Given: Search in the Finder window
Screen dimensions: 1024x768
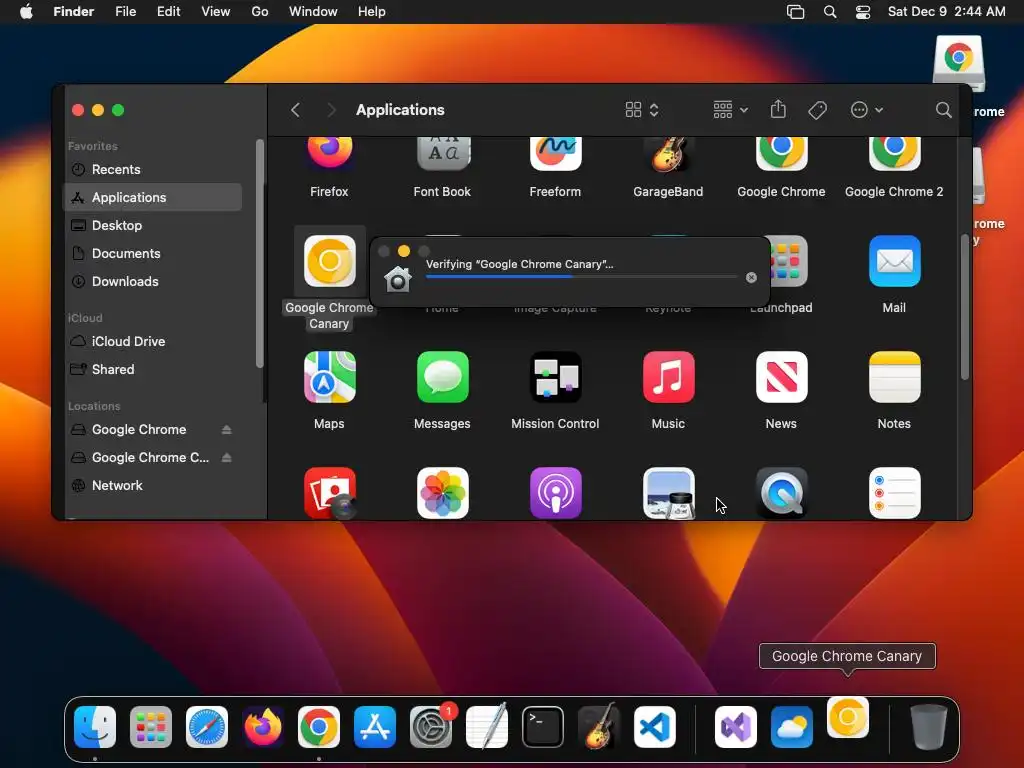Looking at the screenshot, I should [x=943, y=110].
